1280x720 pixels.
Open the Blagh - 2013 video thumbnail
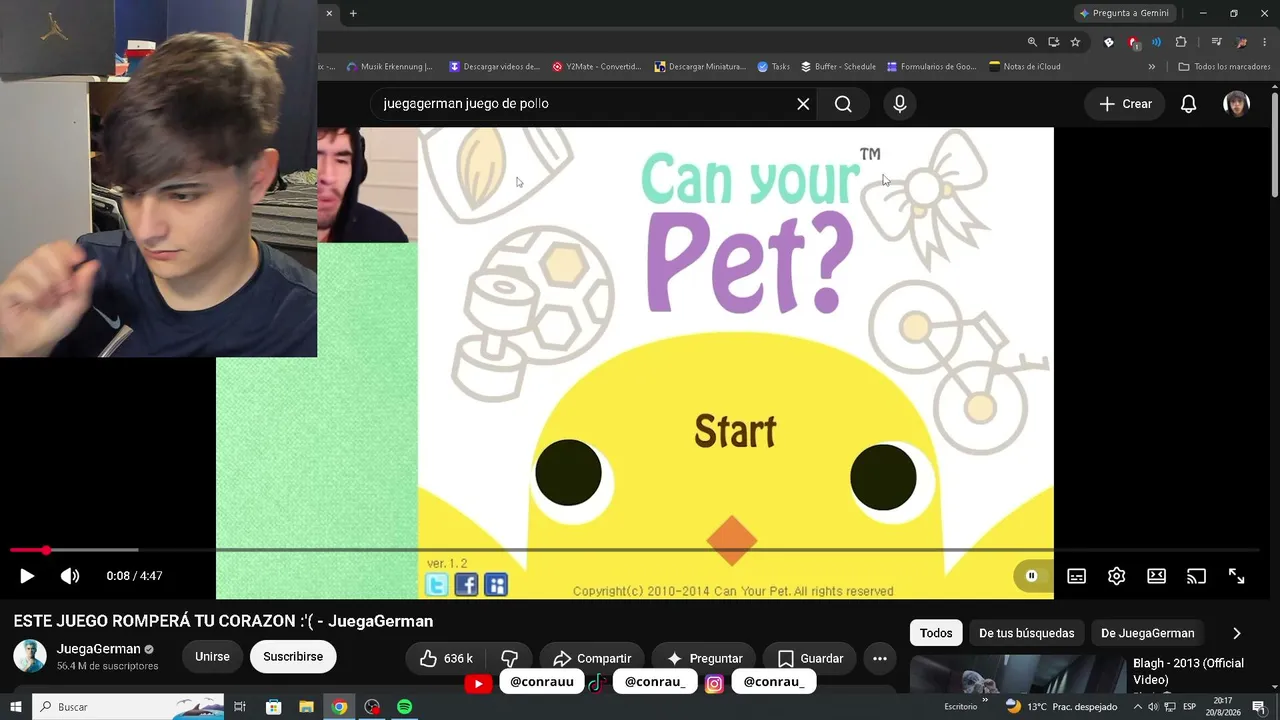click(1018, 674)
